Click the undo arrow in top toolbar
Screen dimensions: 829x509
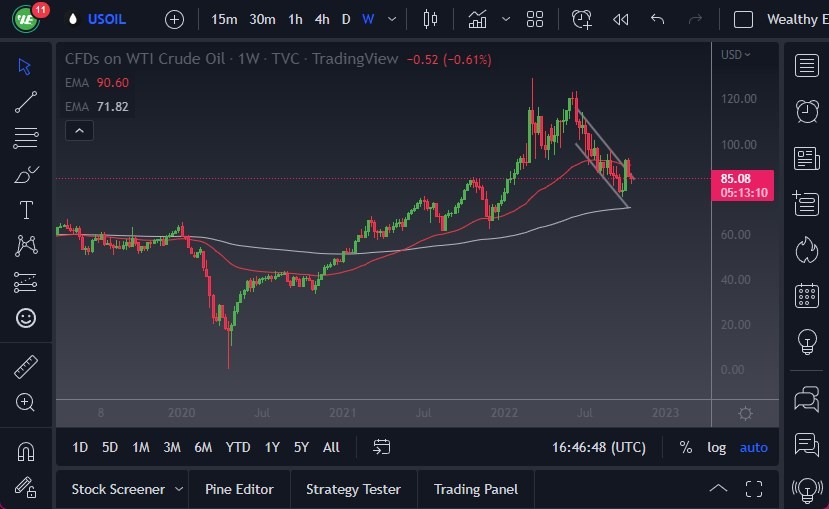(x=657, y=19)
